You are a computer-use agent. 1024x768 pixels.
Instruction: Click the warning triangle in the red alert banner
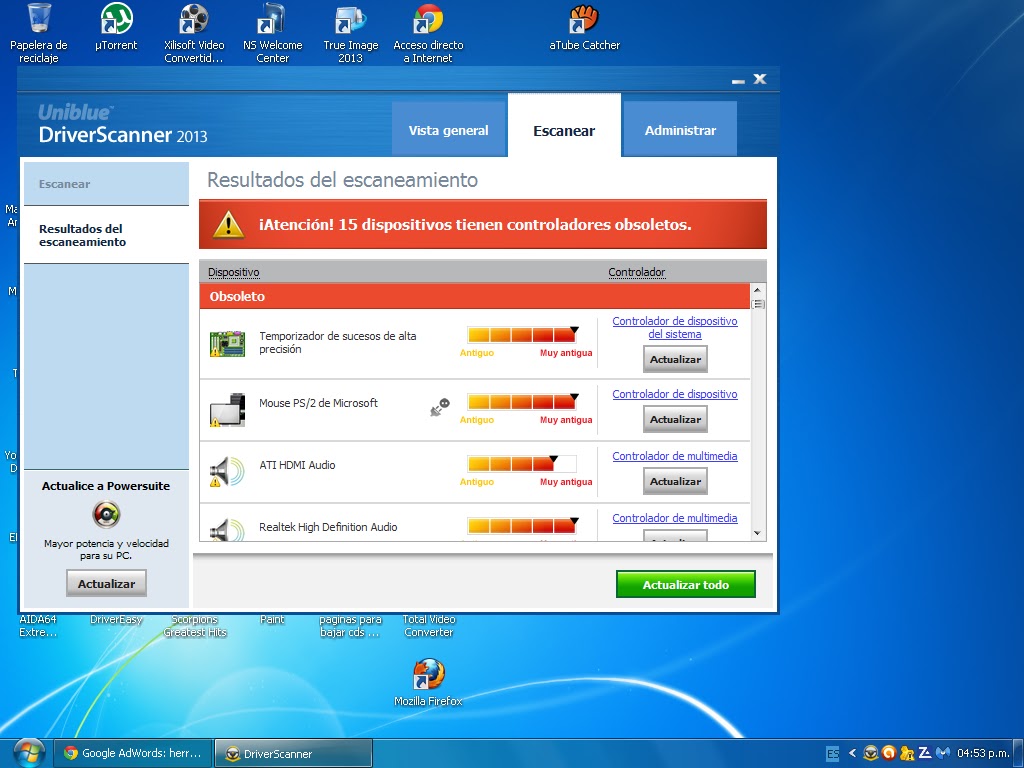[228, 225]
